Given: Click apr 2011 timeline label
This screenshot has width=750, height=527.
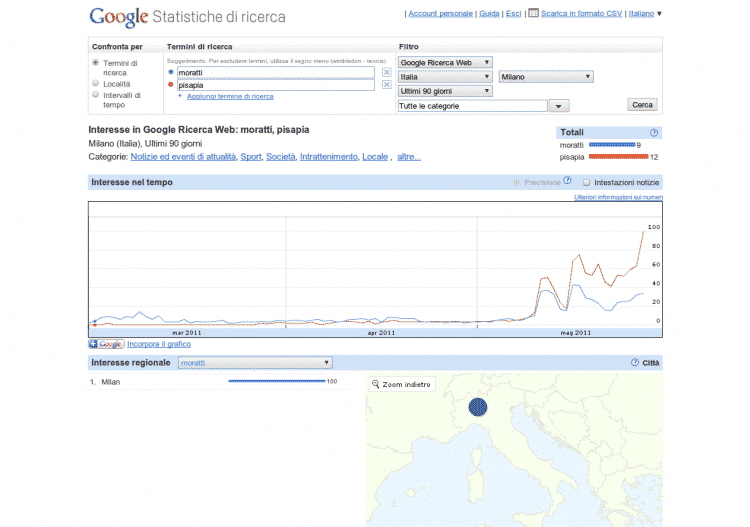Looking at the screenshot, I should tap(381, 333).
